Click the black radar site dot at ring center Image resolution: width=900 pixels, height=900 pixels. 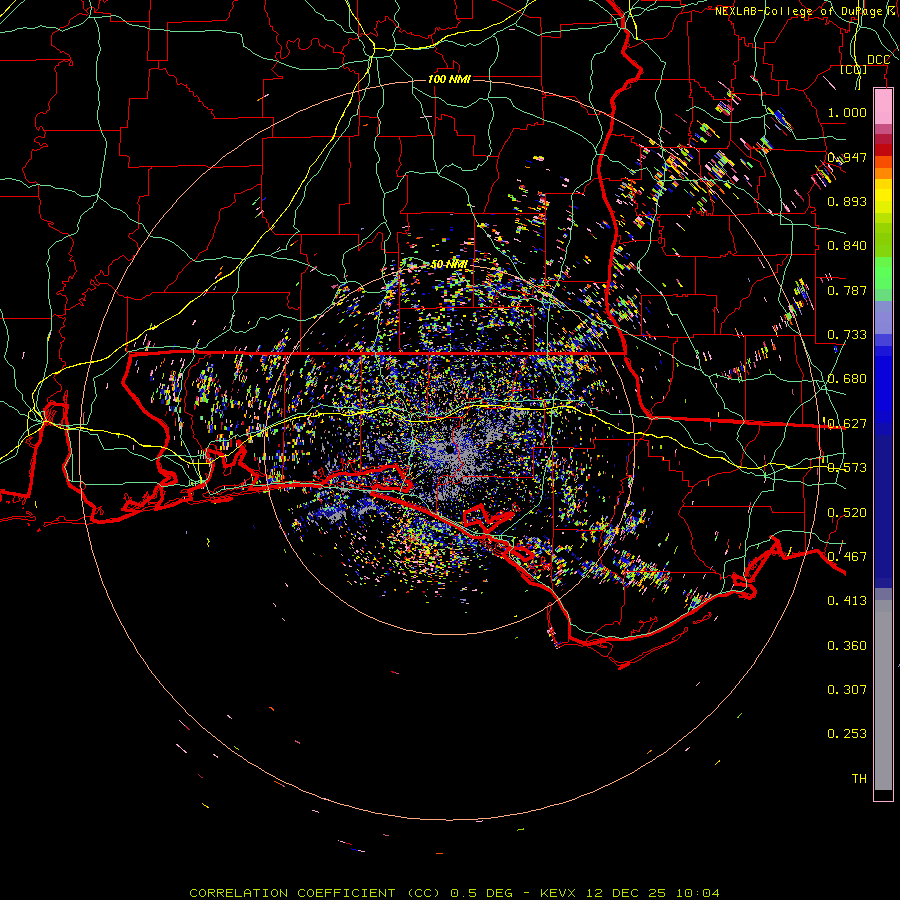(x=448, y=450)
